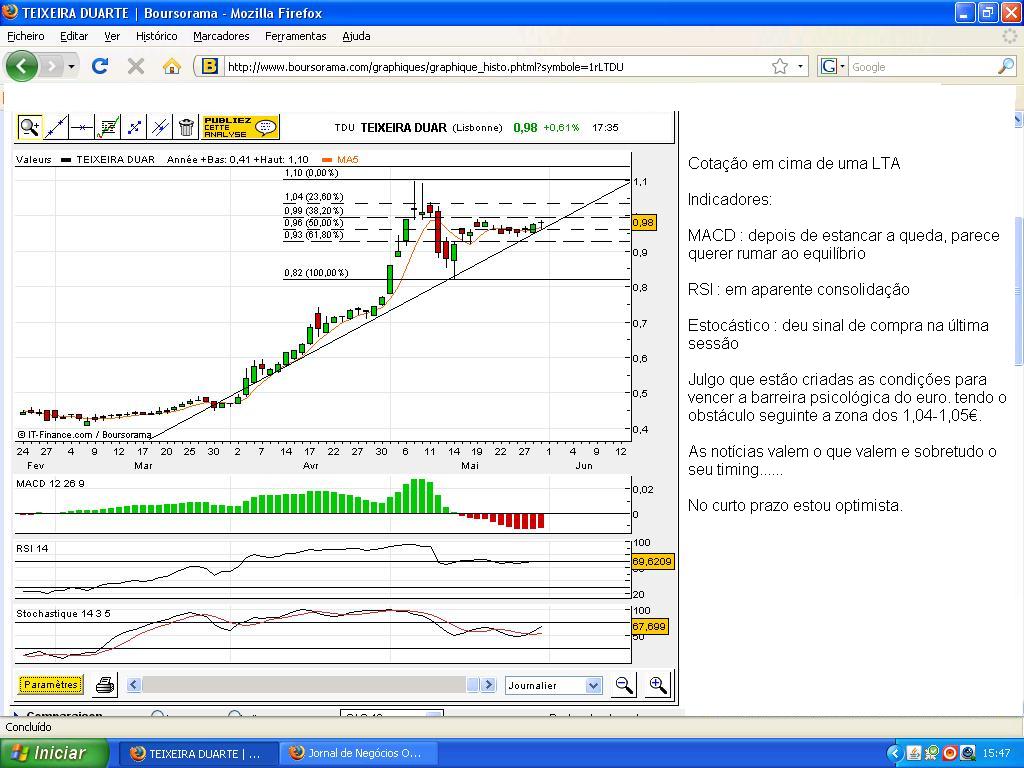This screenshot has width=1024, height=768.
Task: Click the price label 0,98 on the price axis
Action: point(643,223)
